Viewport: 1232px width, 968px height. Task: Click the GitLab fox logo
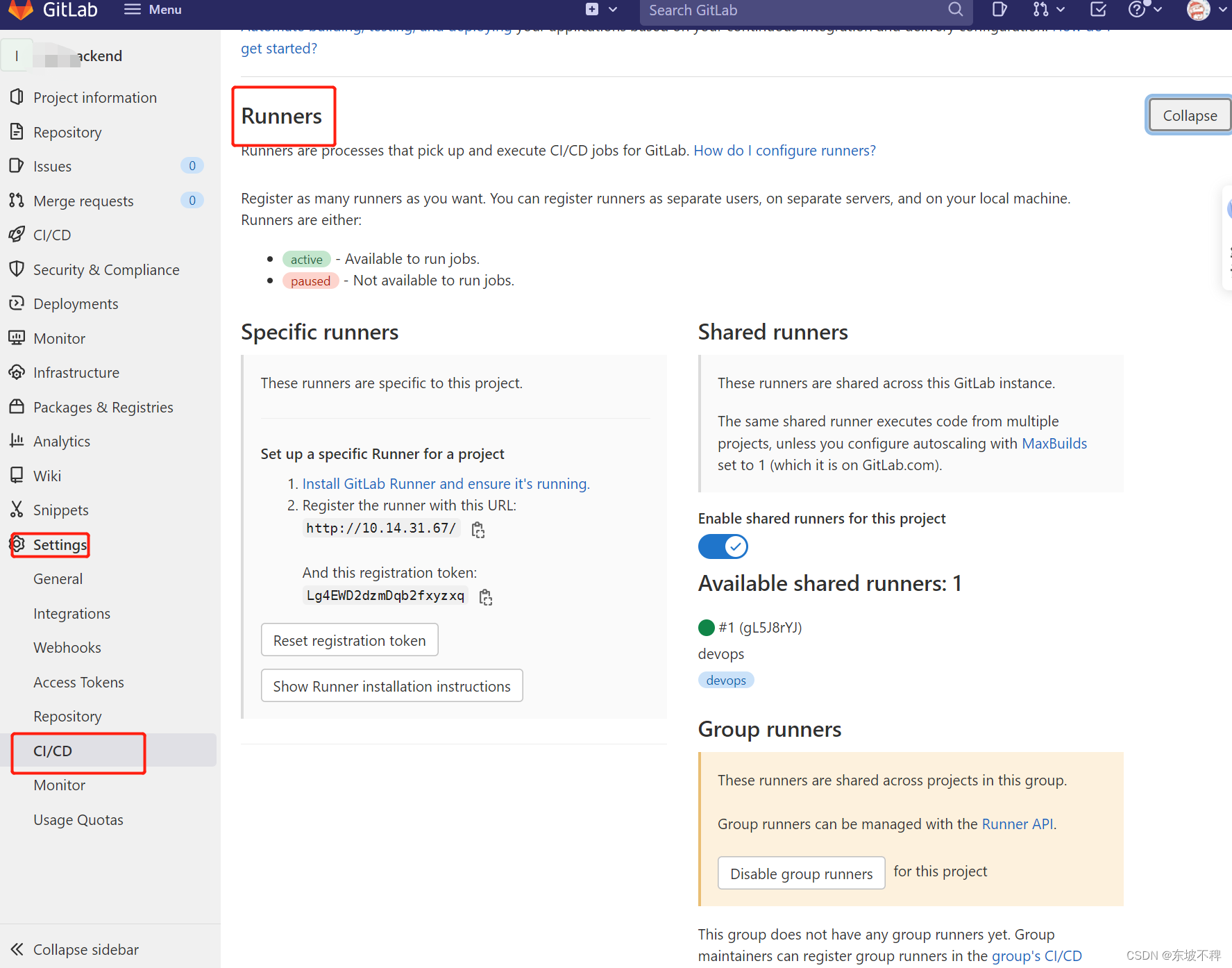(20, 10)
